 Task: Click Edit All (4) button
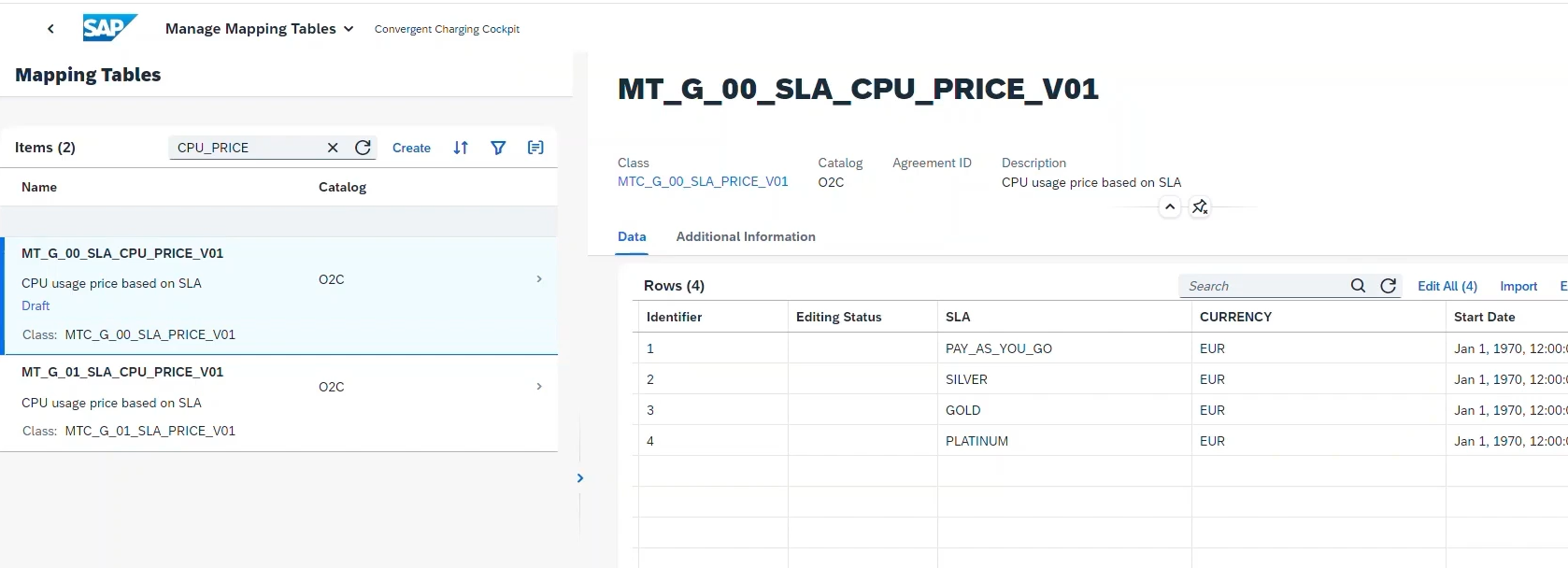(1447, 286)
